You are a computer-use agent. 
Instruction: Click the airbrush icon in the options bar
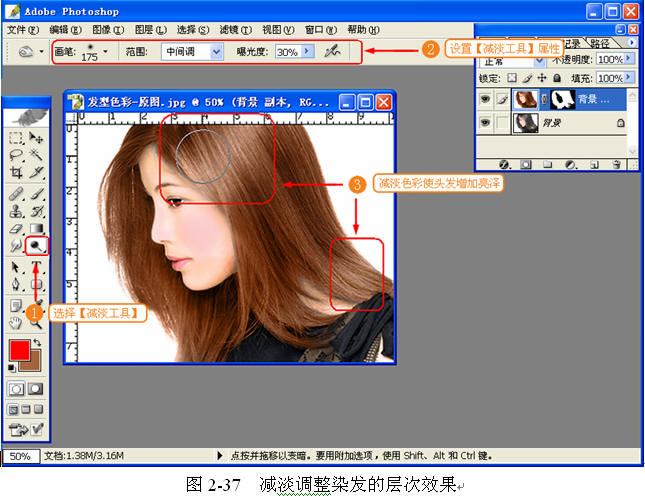[332, 51]
